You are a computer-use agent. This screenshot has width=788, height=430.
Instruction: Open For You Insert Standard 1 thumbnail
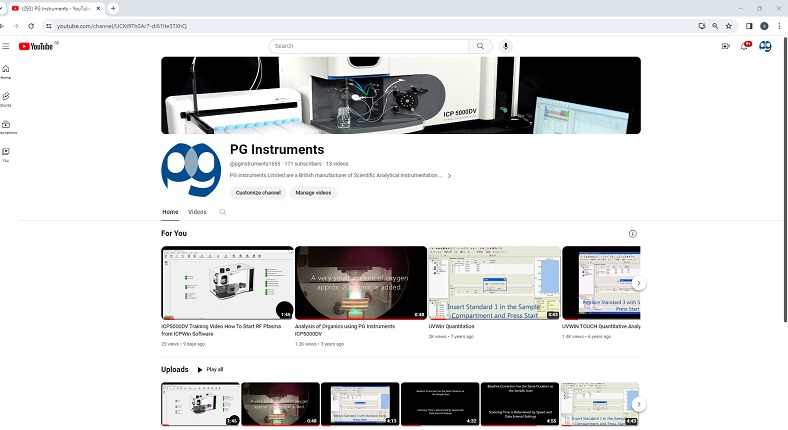pyautogui.click(x=494, y=283)
